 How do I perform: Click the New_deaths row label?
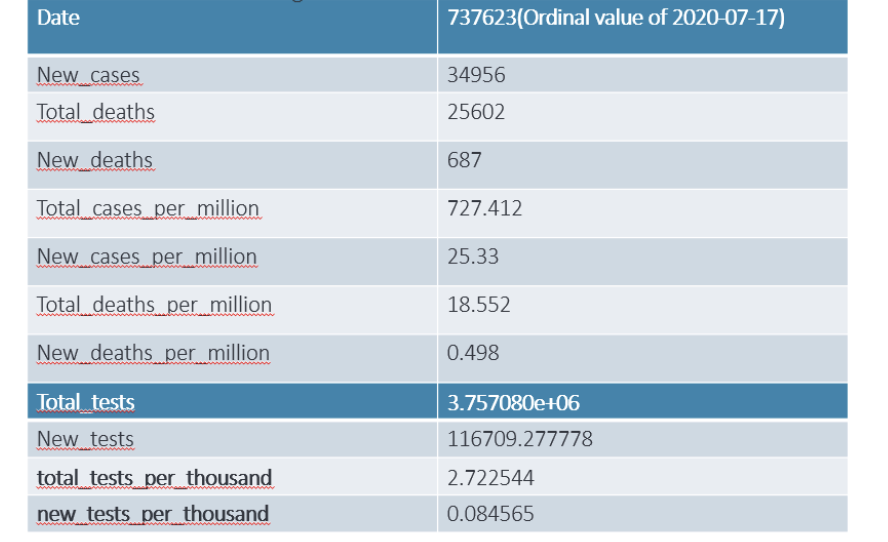(x=95, y=160)
